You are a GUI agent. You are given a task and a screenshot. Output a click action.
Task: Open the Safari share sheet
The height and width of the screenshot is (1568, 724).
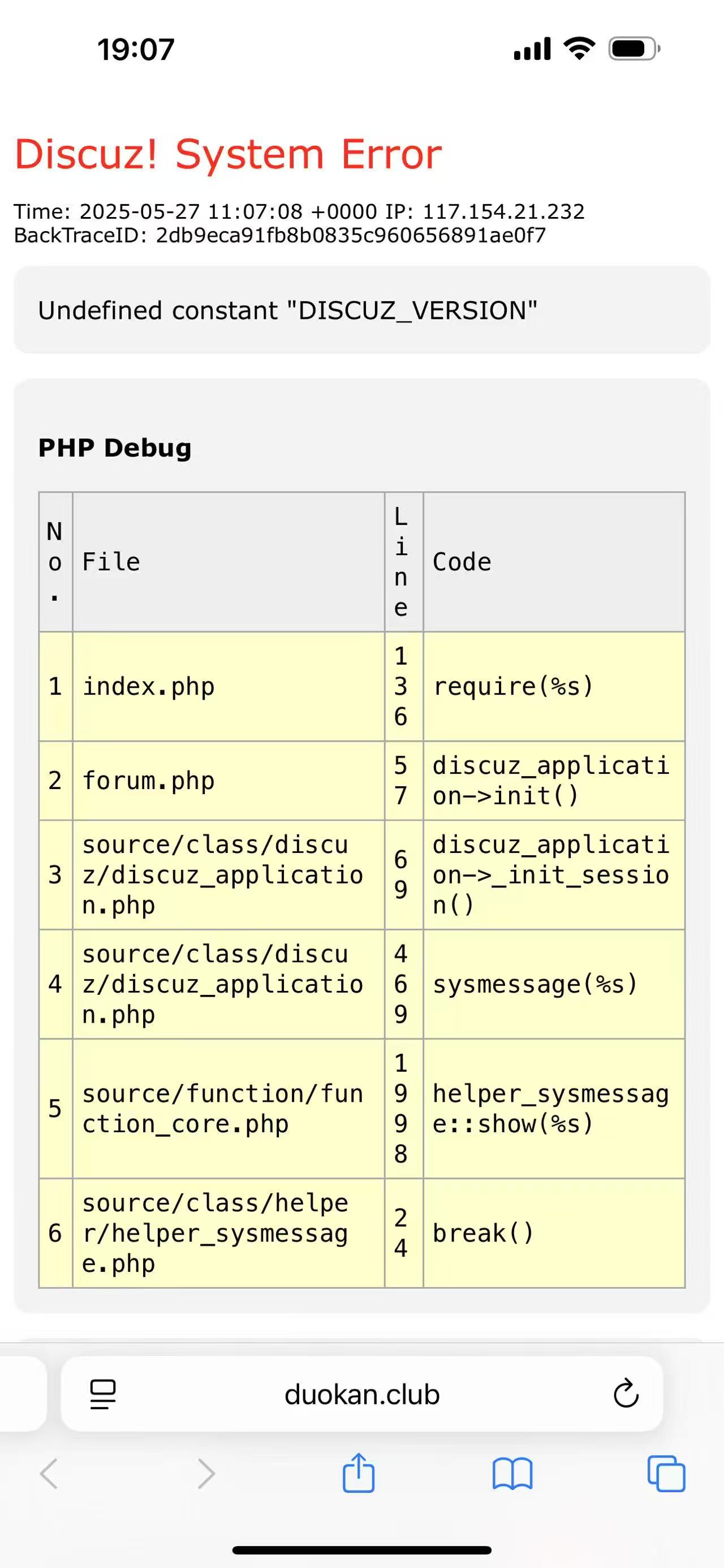[x=359, y=1472]
